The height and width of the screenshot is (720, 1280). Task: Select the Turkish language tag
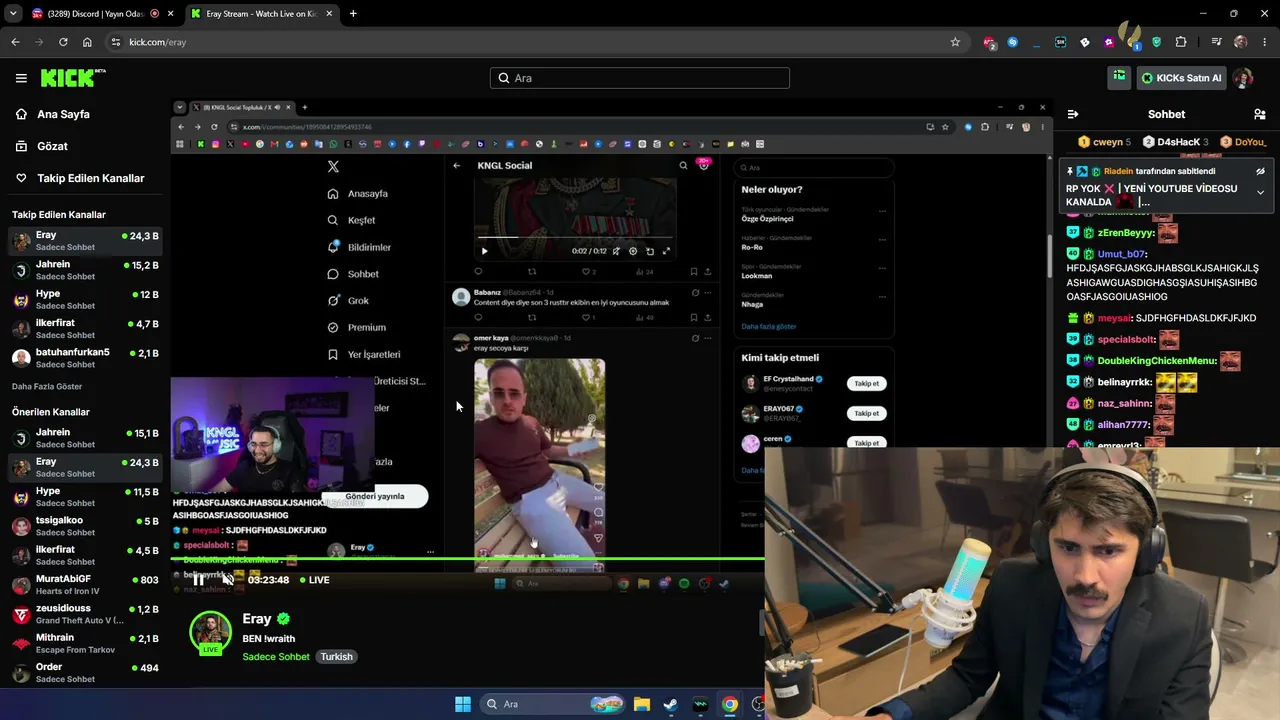(x=337, y=657)
